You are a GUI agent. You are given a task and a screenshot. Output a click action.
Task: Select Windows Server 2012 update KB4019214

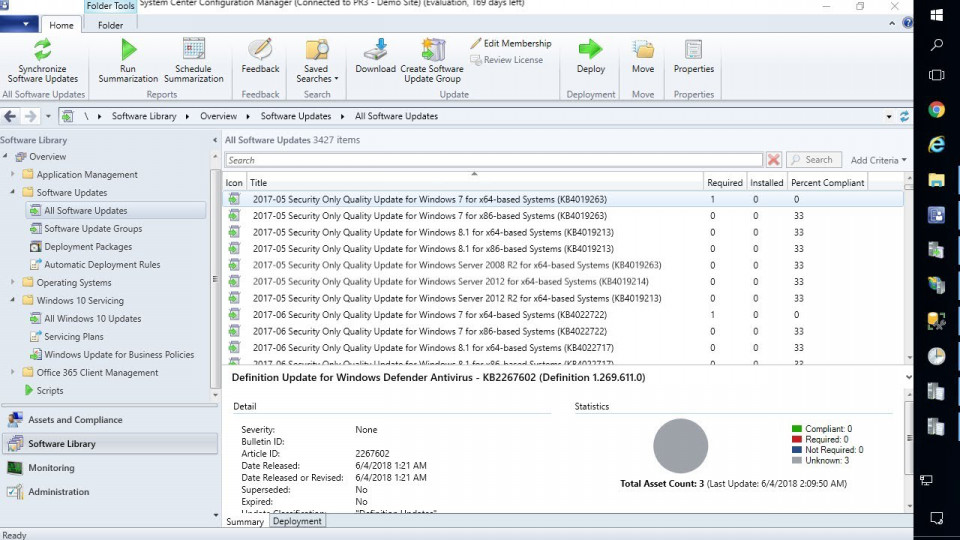[563, 282]
